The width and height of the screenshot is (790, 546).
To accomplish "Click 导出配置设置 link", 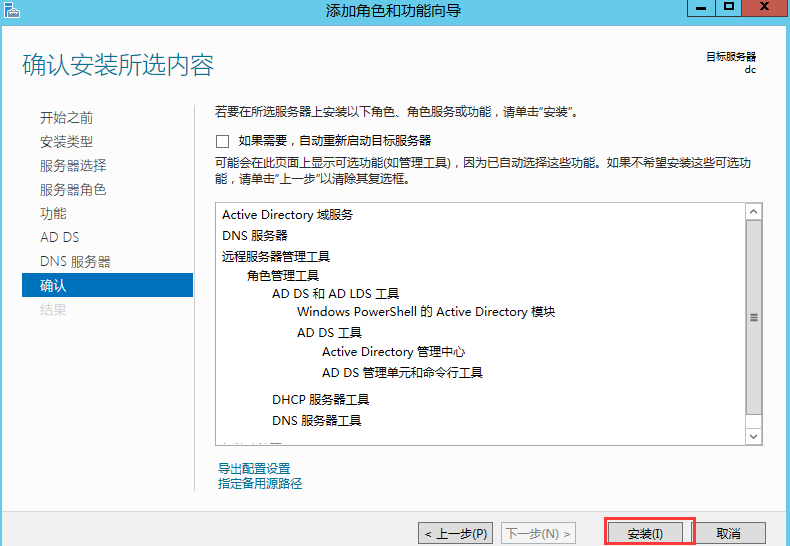I will click(254, 468).
